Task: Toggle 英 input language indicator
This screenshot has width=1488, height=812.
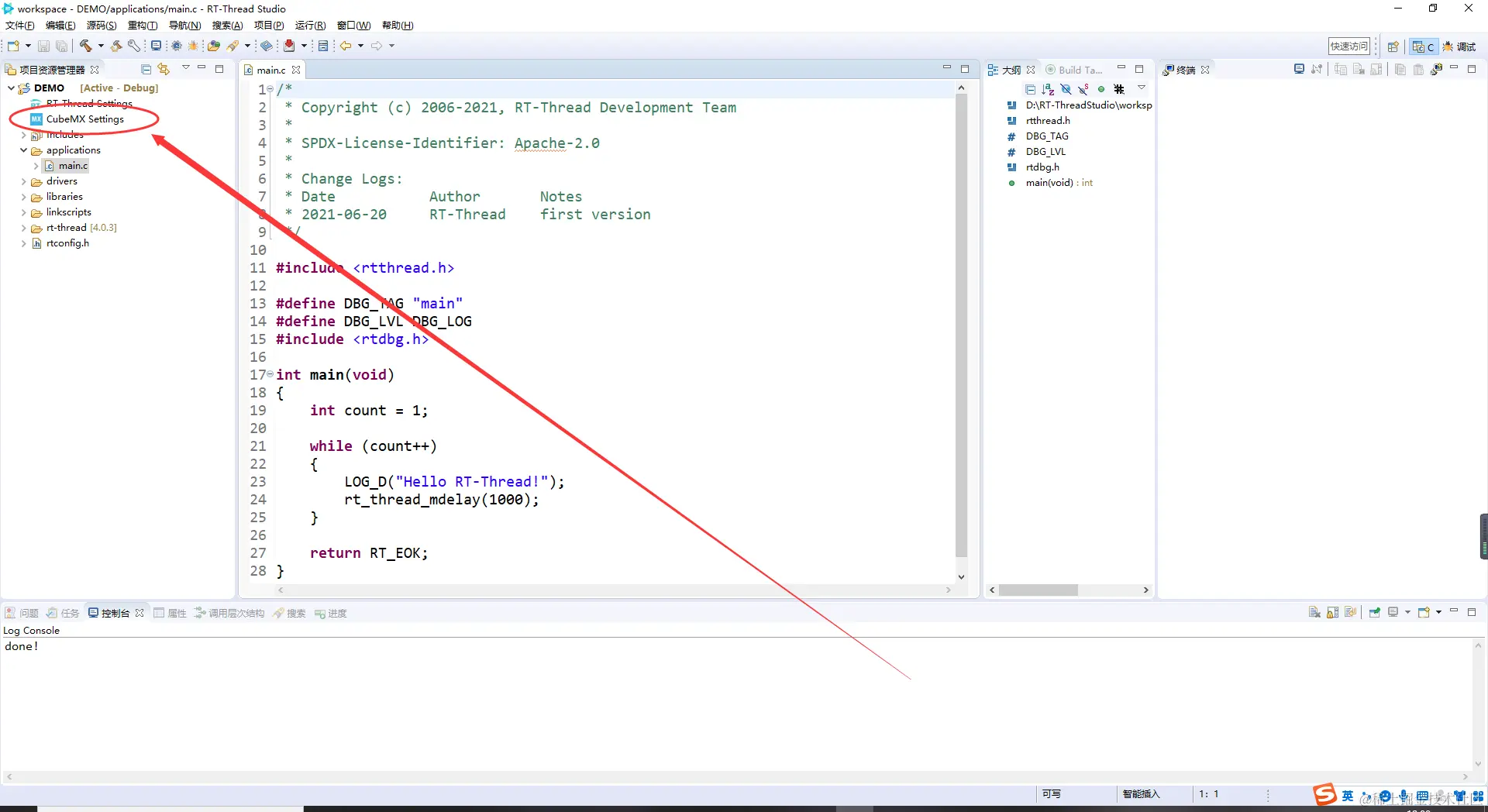Action: 1348,796
